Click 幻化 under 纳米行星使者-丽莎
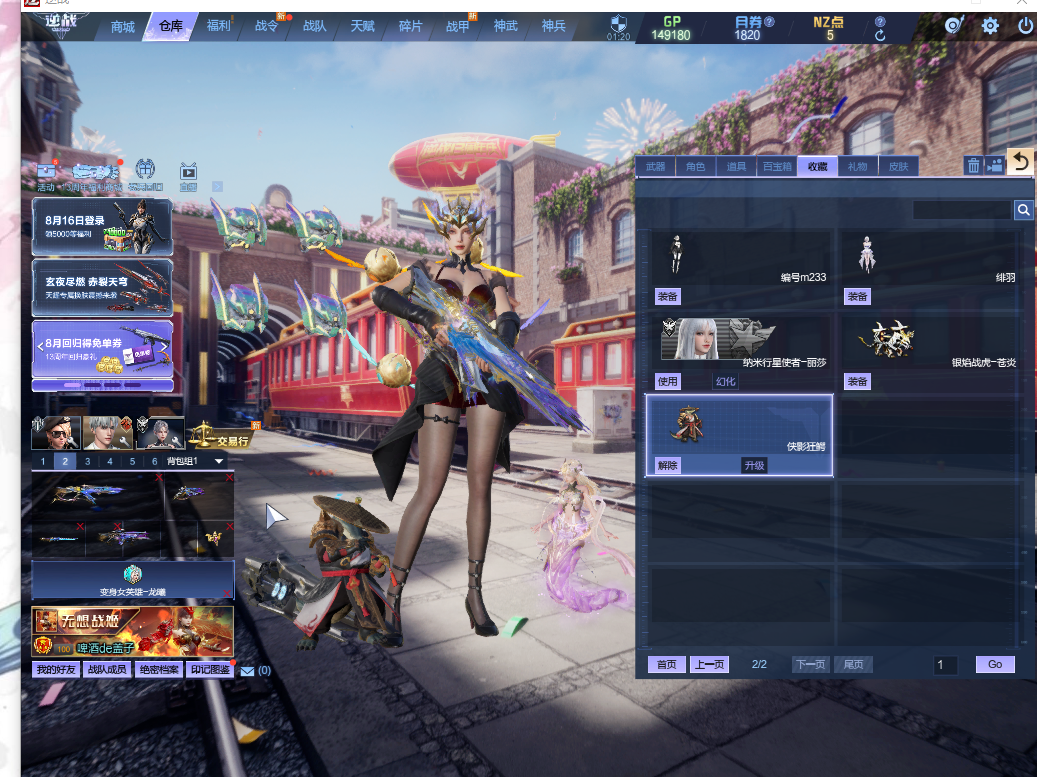This screenshot has height=777, width=1037. pos(726,382)
